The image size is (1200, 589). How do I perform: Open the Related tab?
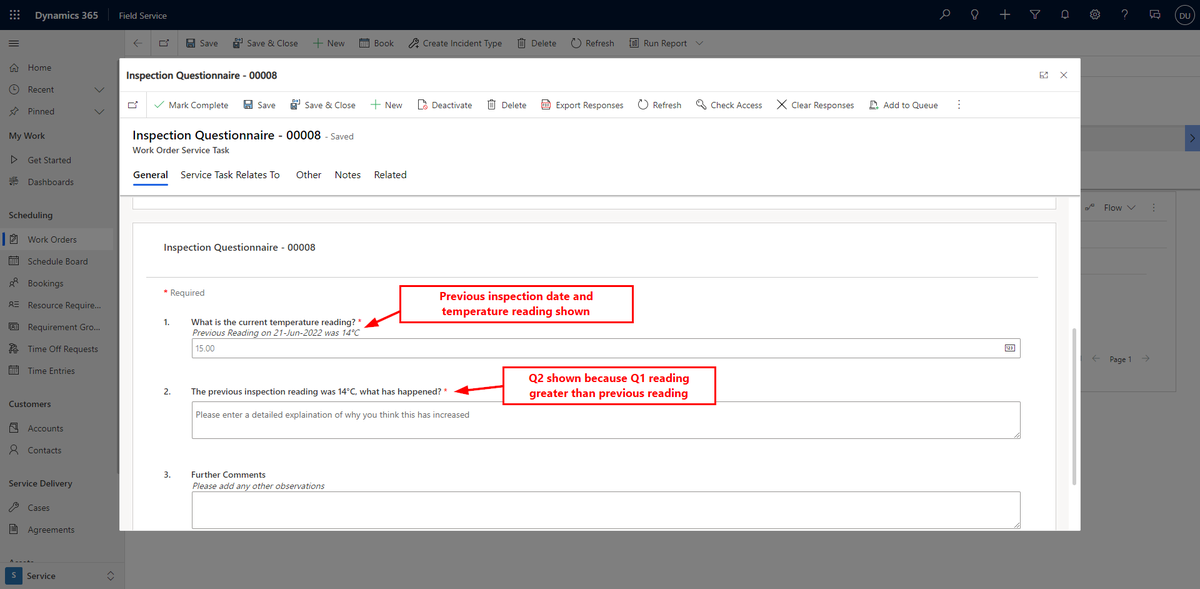[390, 175]
